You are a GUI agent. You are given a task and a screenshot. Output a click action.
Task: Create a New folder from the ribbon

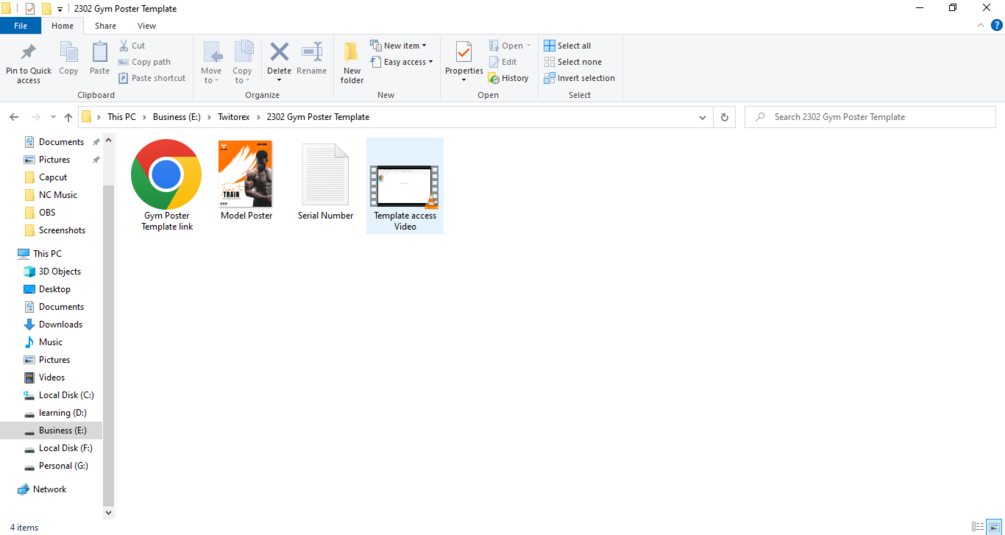coord(351,63)
